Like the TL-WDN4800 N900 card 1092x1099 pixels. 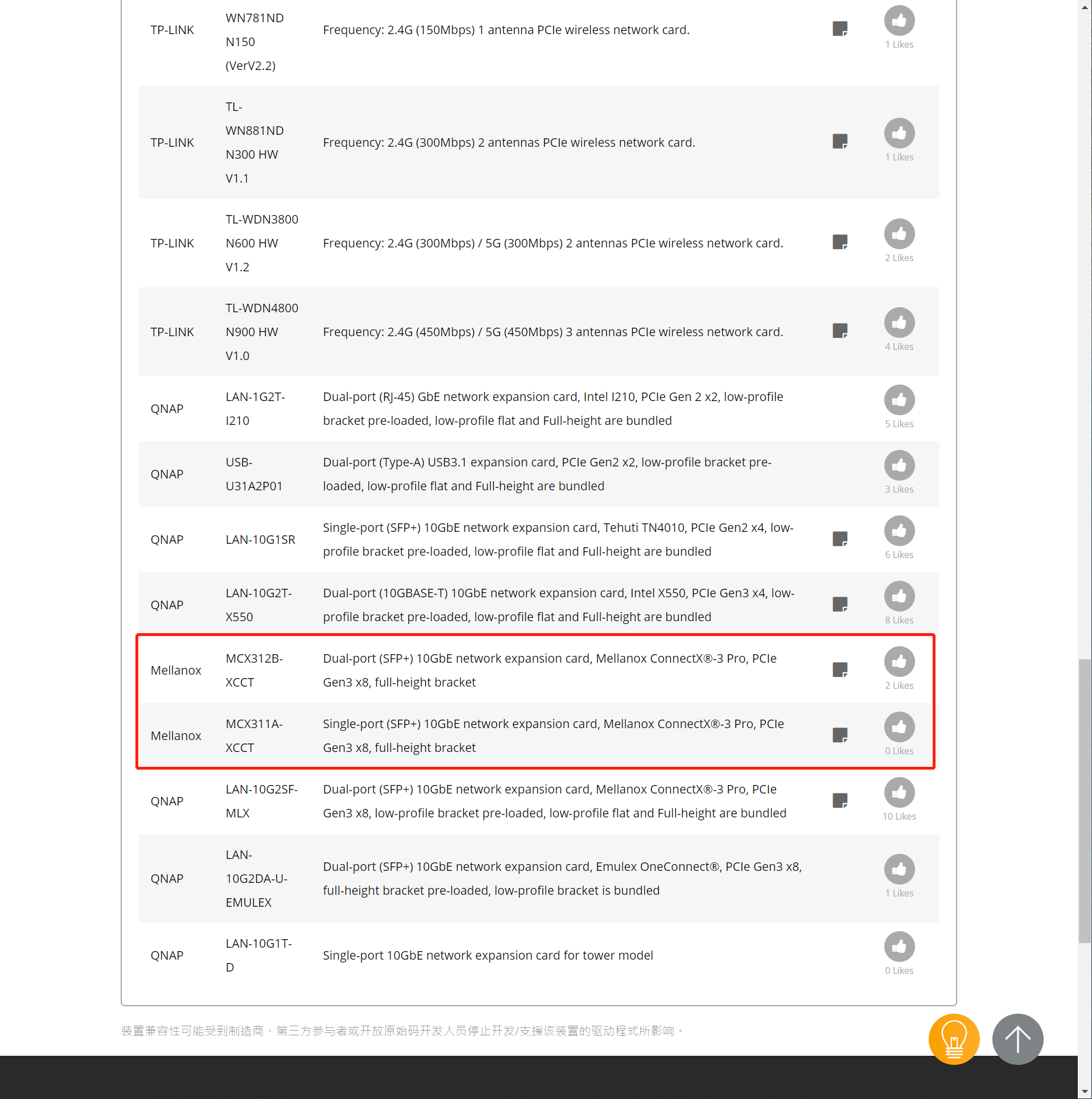pos(899,323)
